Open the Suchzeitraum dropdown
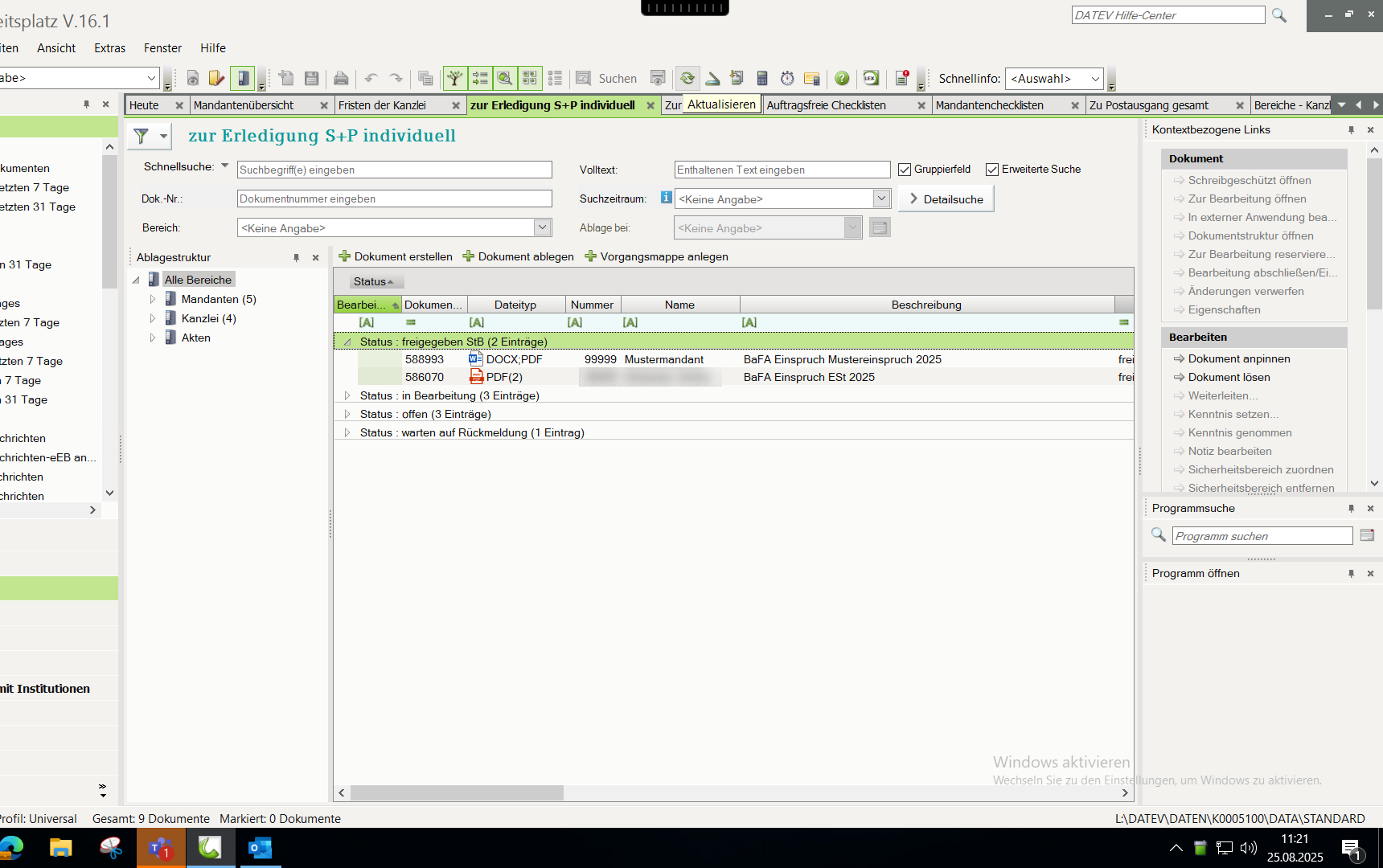Viewport: 1383px width, 868px height. click(881, 199)
